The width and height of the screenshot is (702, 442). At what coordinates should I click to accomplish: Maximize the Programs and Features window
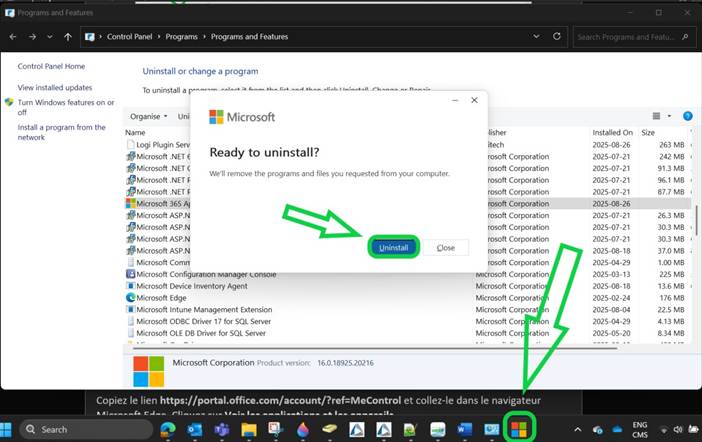click(659, 13)
